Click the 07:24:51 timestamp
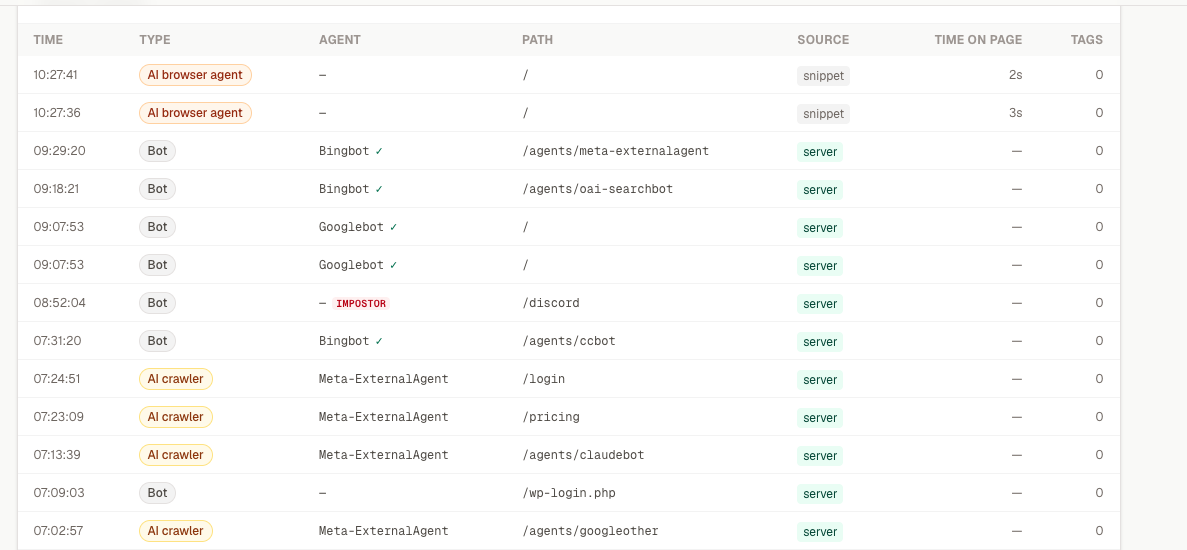Screen dimensions: 1187x550 (x=57, y=378)
